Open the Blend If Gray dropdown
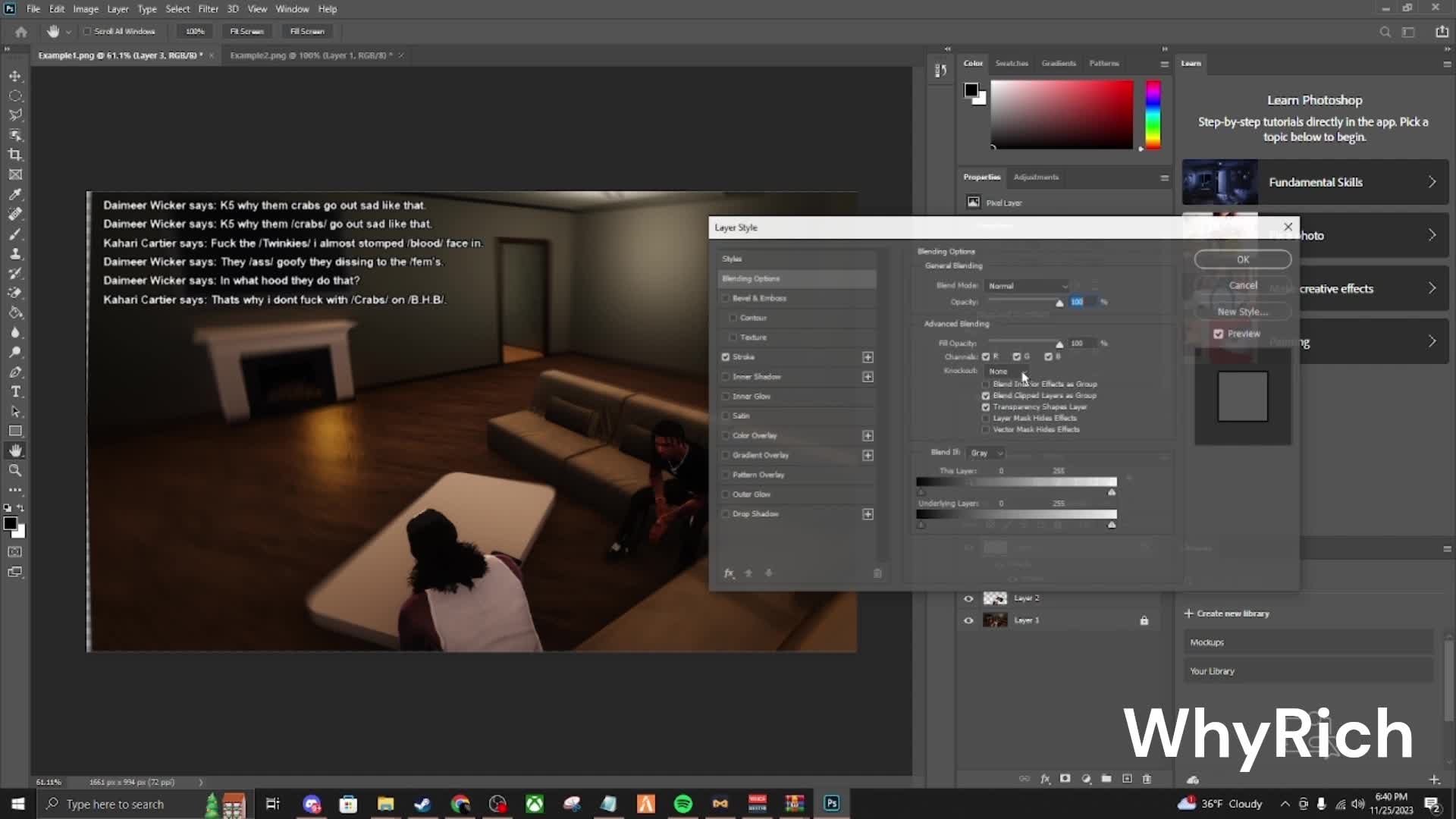Viewport: 1456px width, 819px height. (x=986, y=453)
